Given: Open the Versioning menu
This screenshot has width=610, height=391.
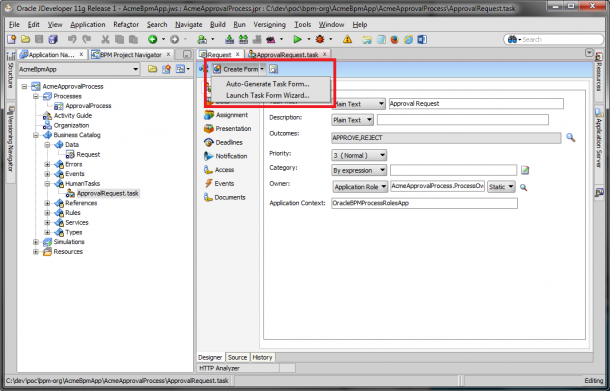Looking at the screenshot, I should (270, 25).
